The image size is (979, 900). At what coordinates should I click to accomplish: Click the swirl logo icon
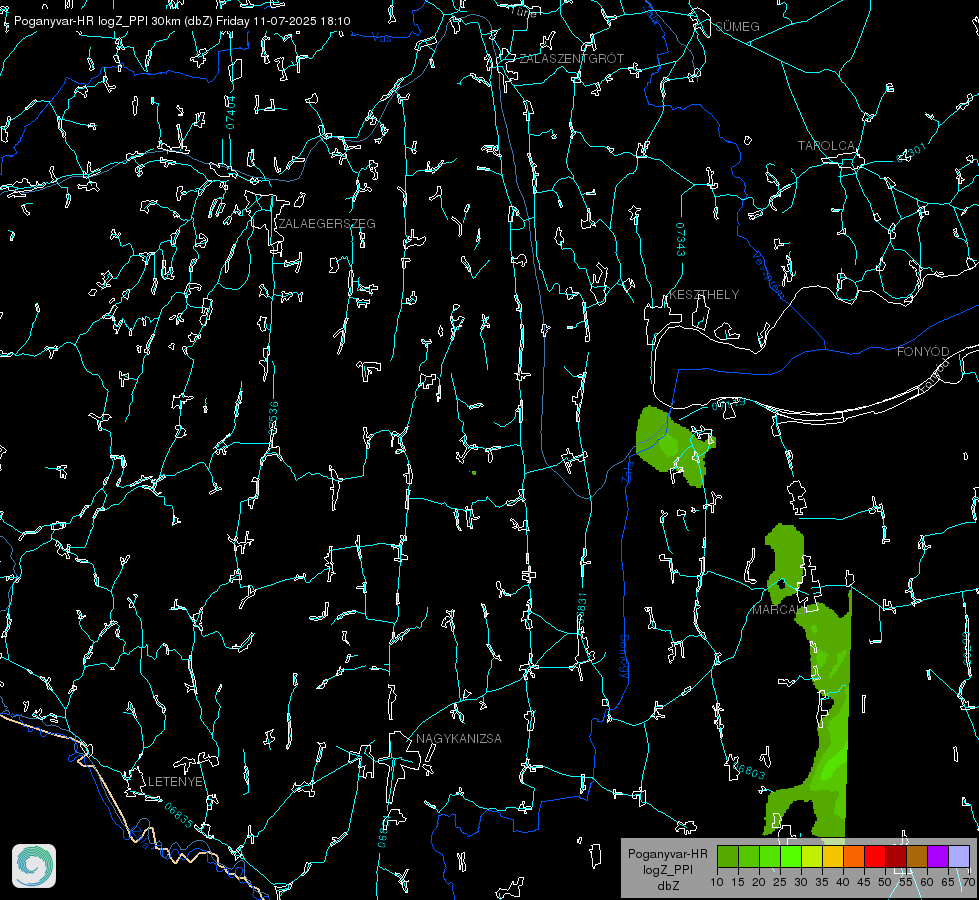(x=34, y=866)
